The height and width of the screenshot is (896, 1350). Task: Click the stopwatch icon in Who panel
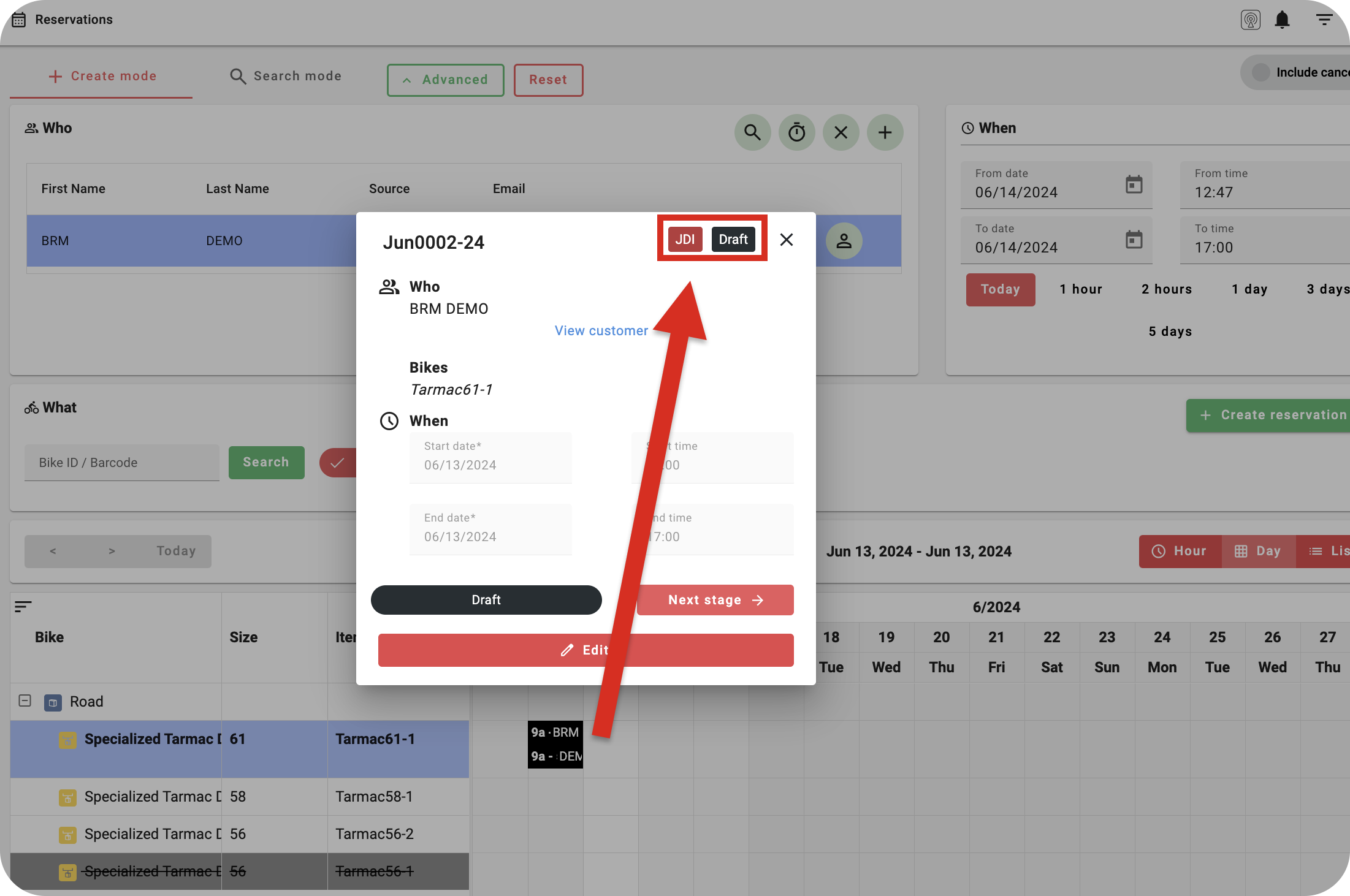[x=796, y=132]
